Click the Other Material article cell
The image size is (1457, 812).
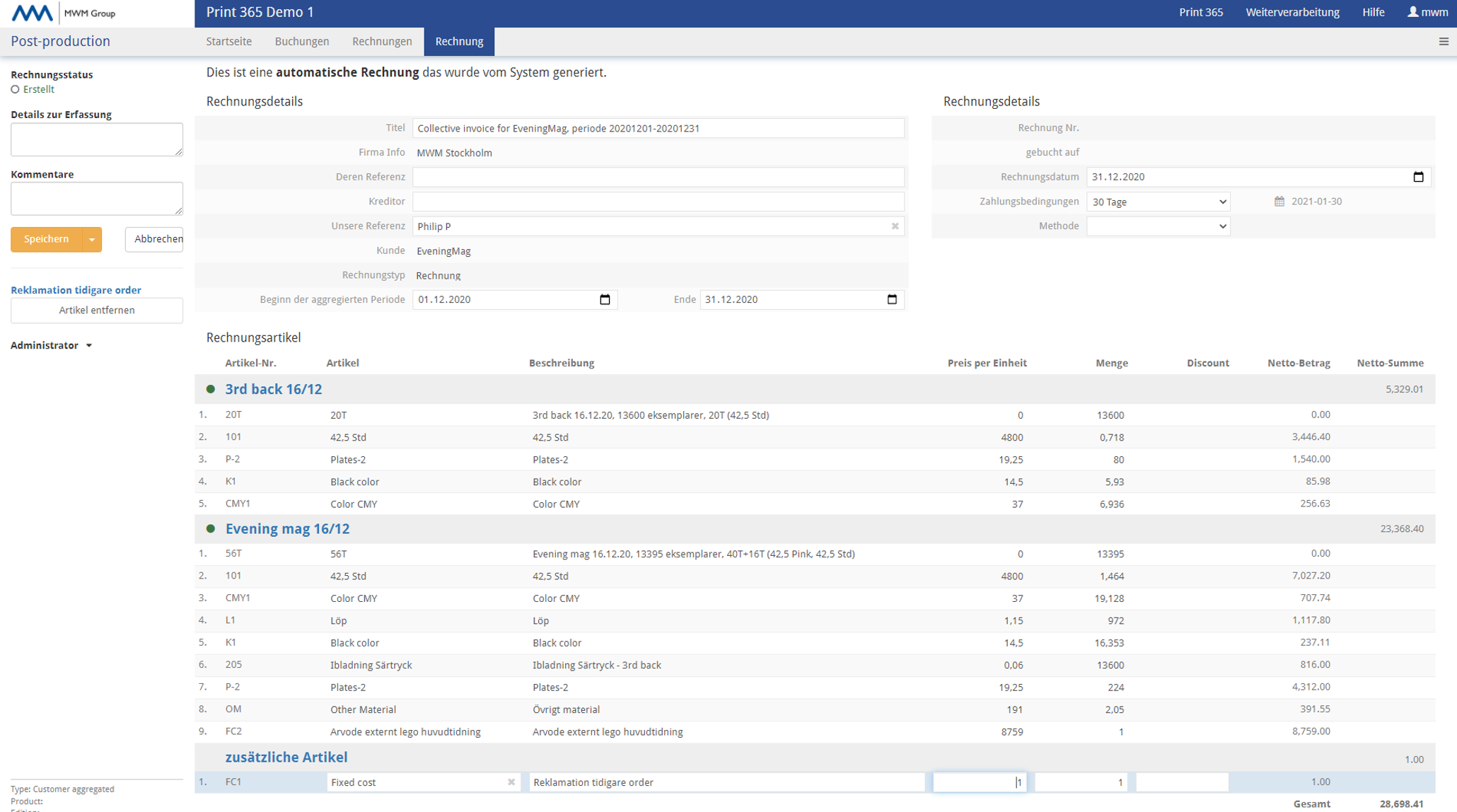tap(363, 709)
